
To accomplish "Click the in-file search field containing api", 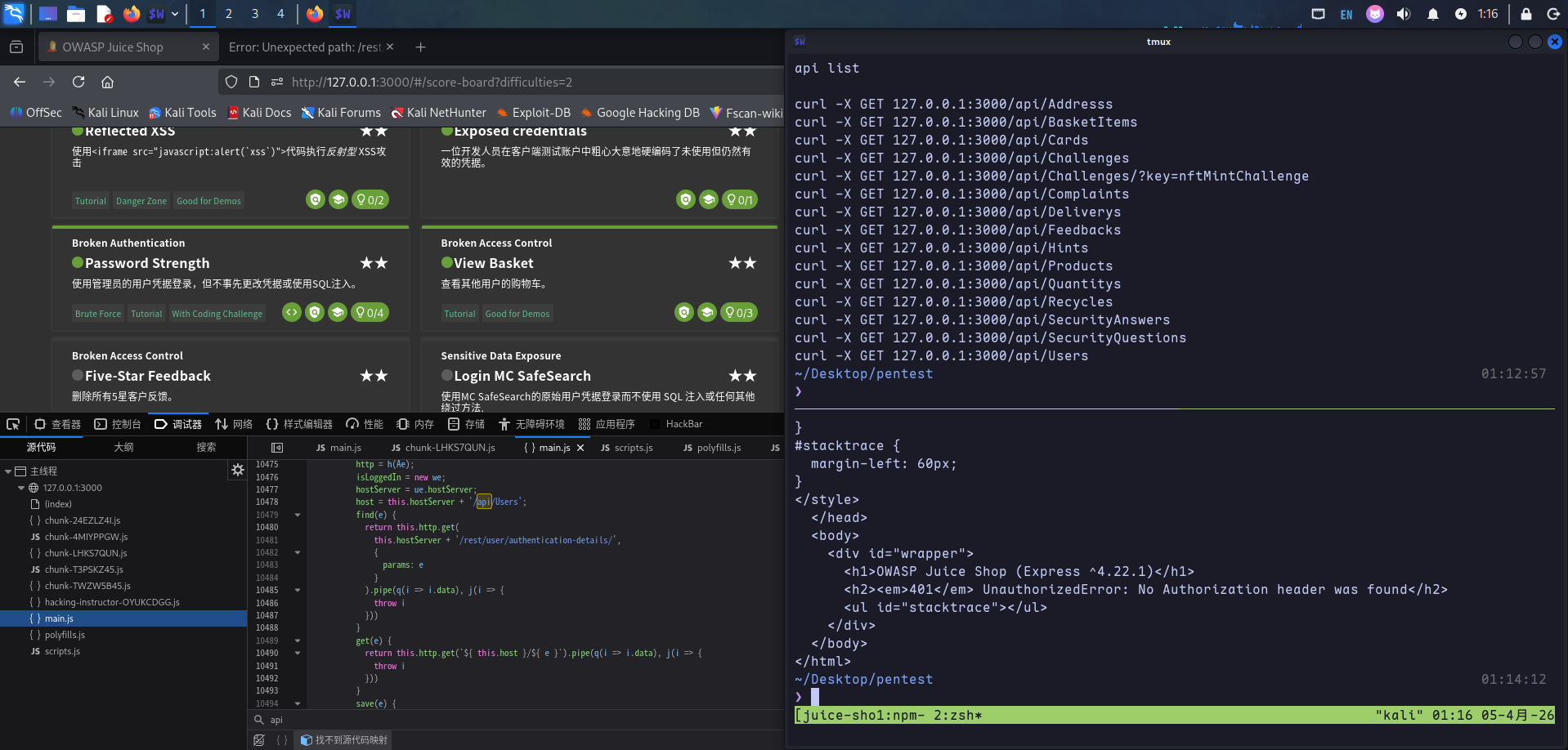I will (x=523, y=720).
